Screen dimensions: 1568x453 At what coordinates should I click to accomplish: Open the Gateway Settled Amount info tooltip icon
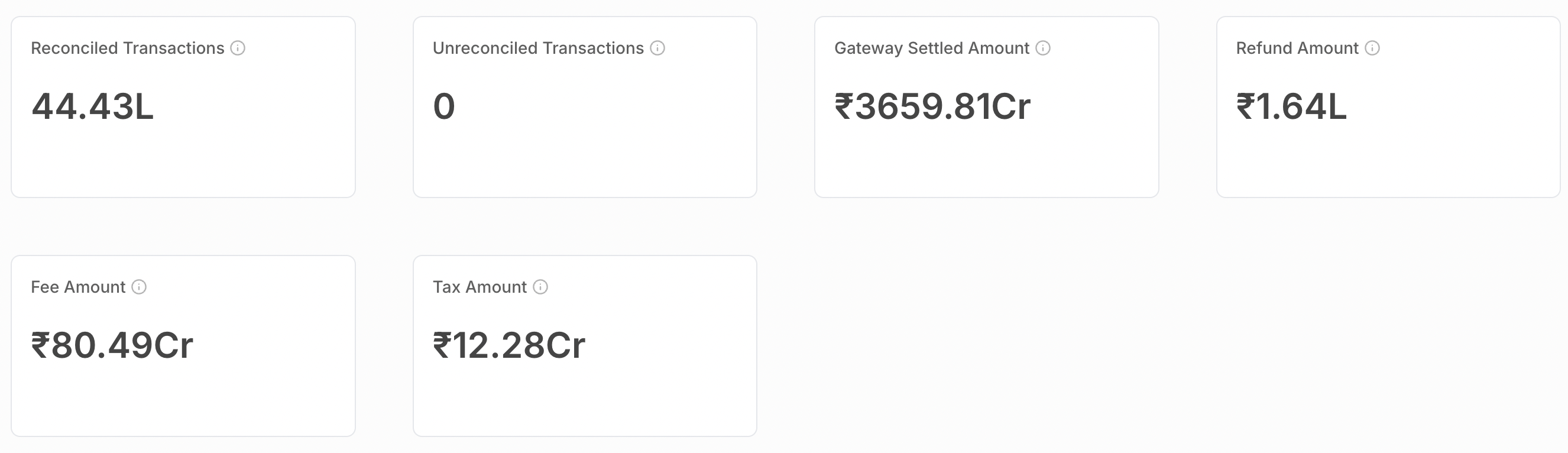click(x=1043, y=48)
